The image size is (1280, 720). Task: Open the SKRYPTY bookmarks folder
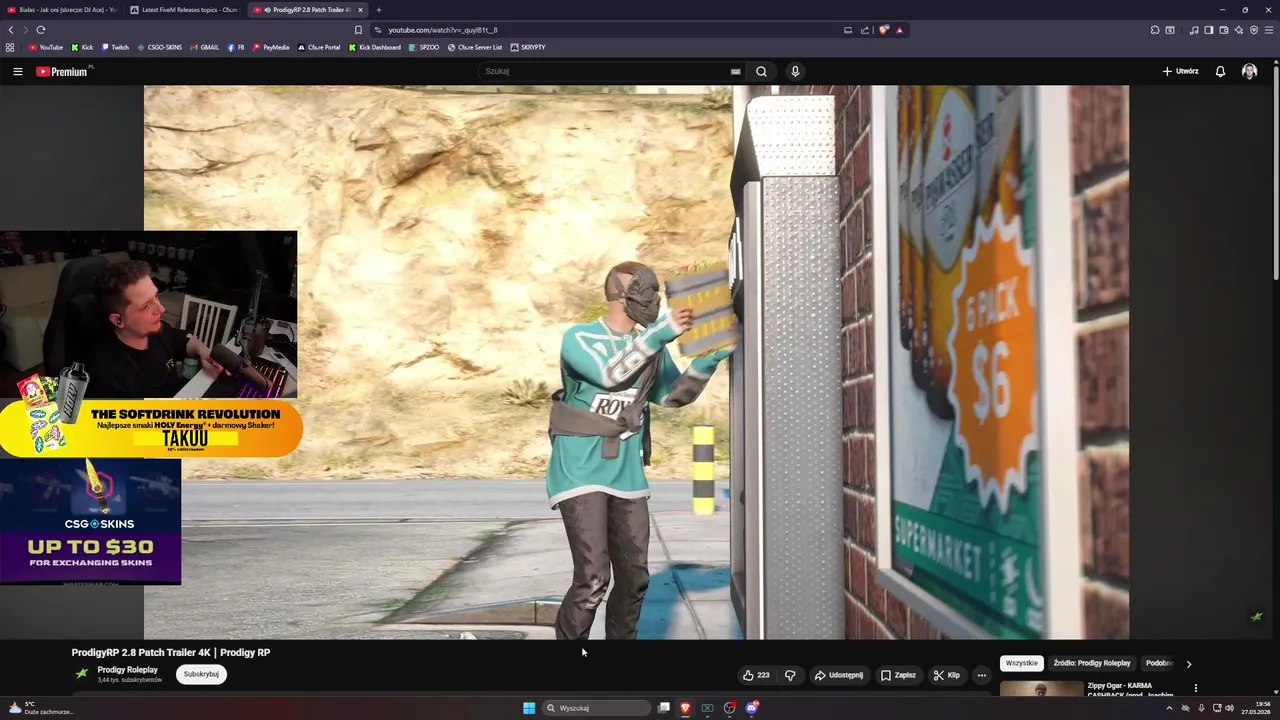528,47
